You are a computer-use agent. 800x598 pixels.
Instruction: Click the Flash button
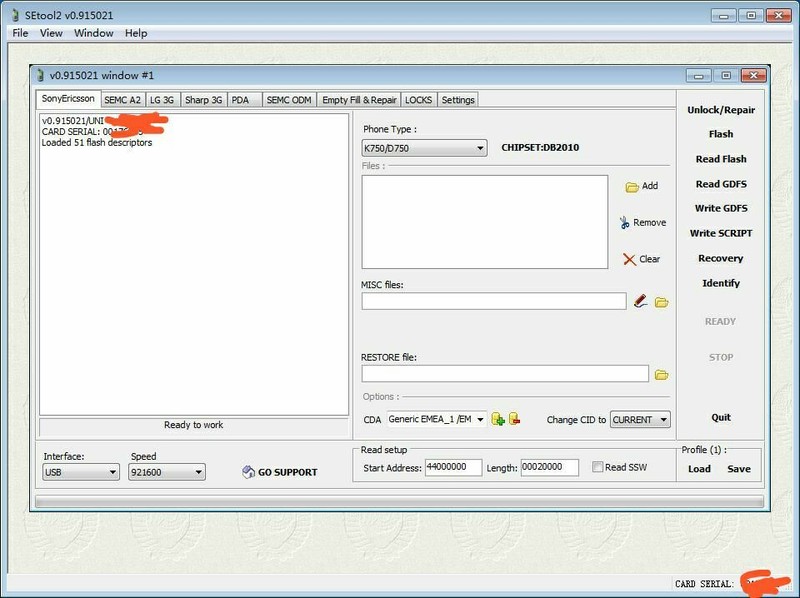(721, 134)
